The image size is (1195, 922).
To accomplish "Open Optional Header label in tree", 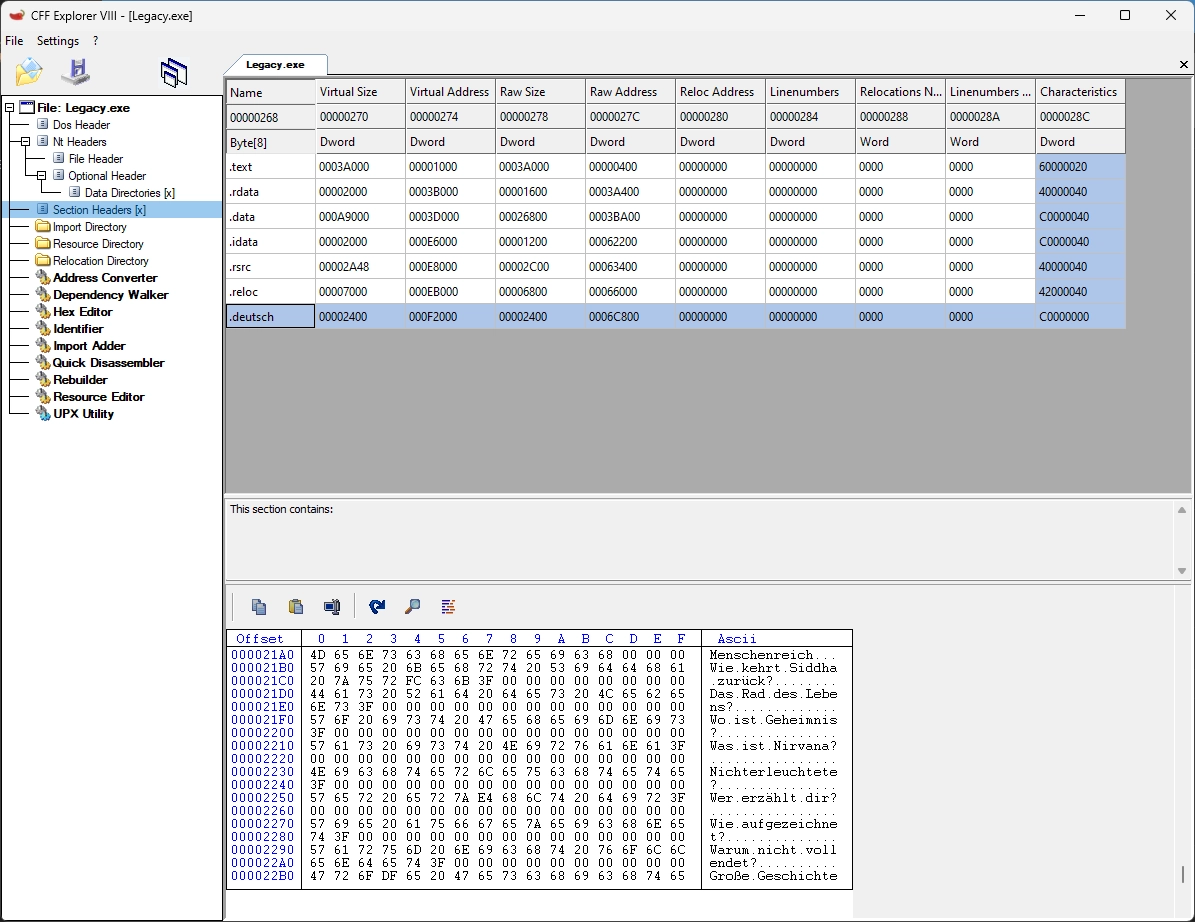I will [x=107, y=175].
